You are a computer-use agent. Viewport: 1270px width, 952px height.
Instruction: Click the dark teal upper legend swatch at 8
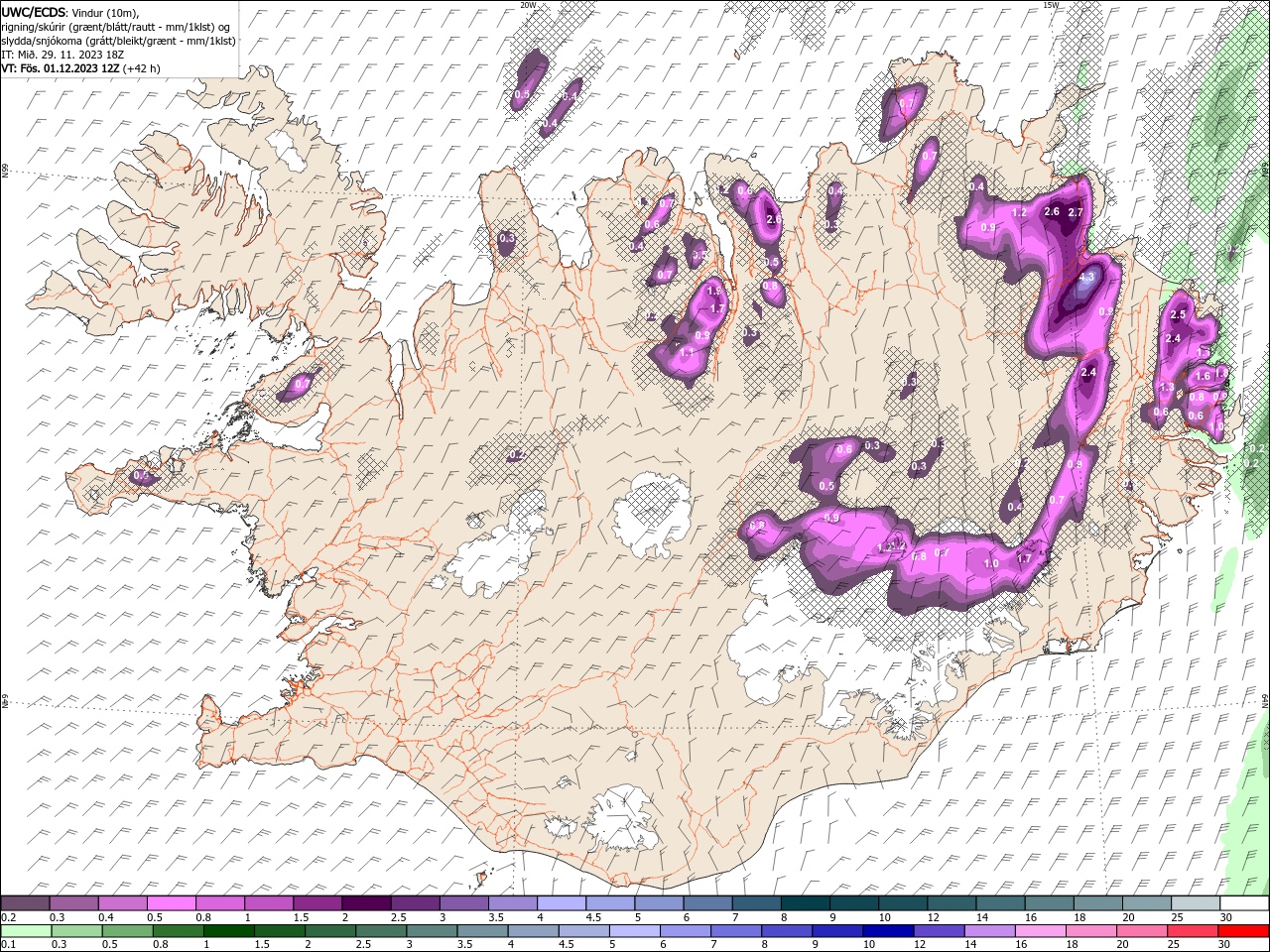[x=807, y=903]
